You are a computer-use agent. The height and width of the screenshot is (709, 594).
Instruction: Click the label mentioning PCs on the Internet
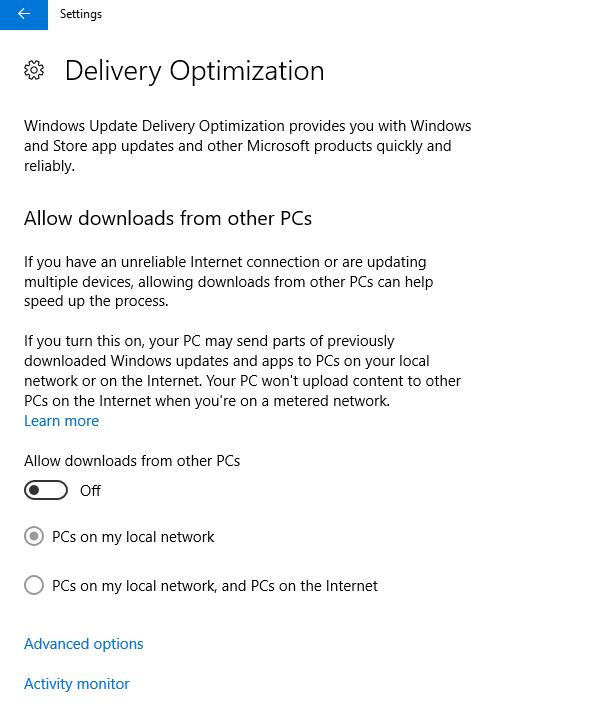coord(215,586)
